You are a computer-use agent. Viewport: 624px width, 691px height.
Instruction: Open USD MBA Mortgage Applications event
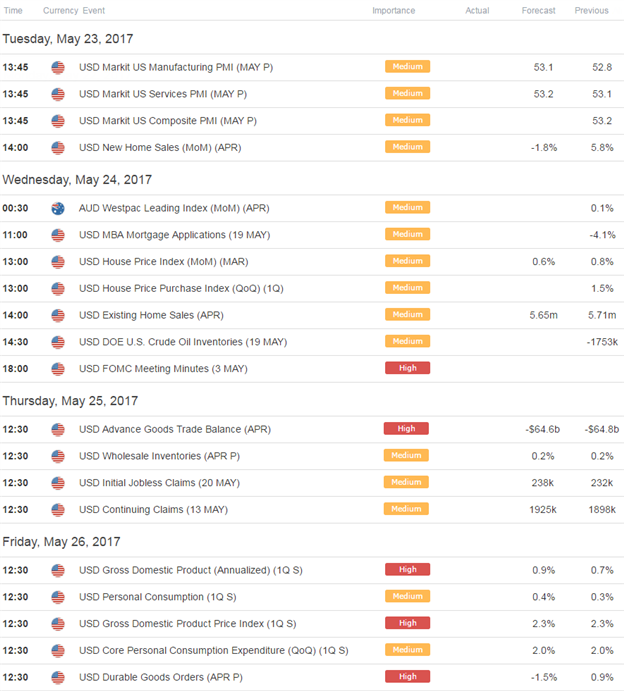[175, 235]
